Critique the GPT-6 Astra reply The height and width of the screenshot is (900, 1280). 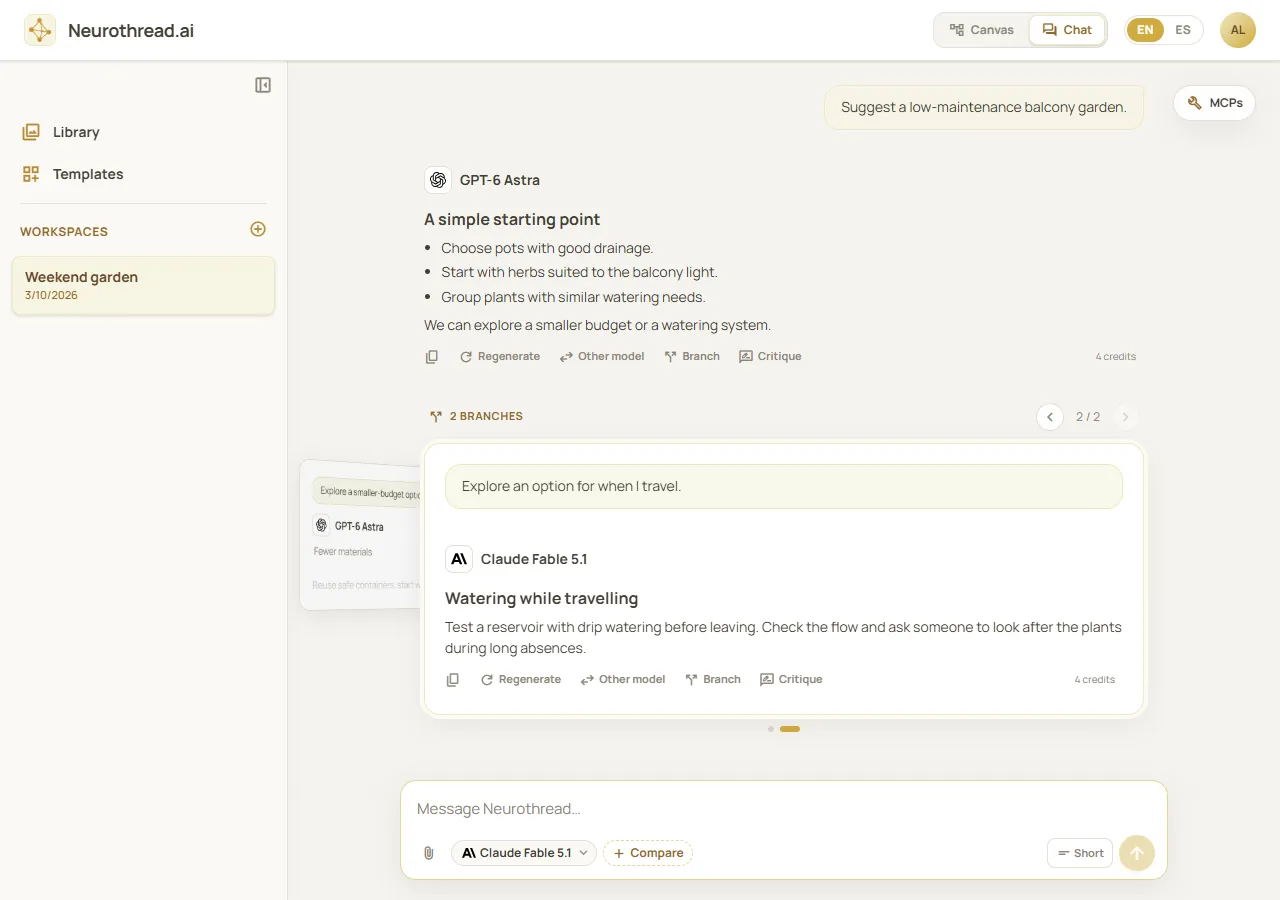click(770, 357)
